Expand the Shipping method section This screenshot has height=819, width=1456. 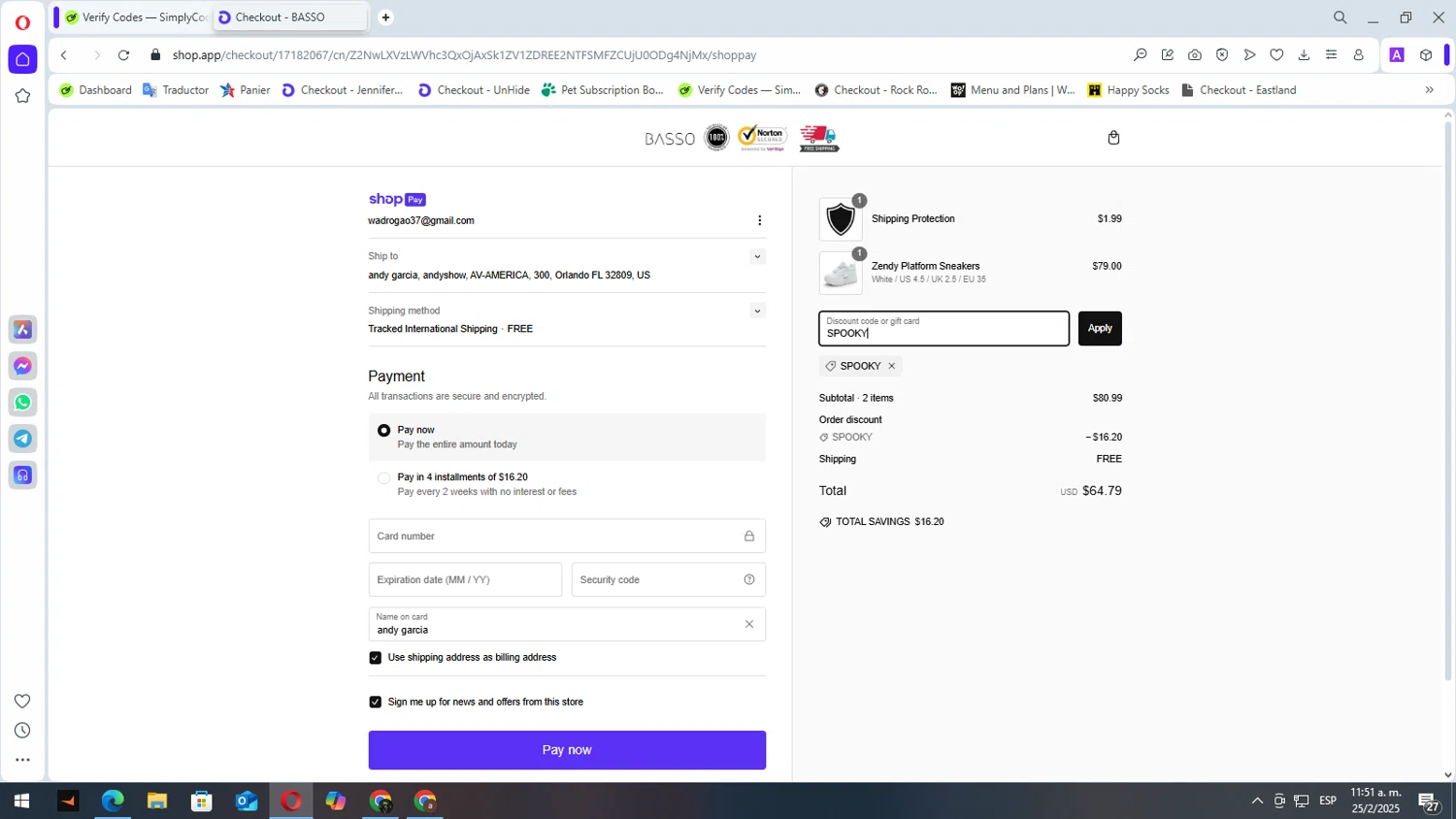point(757,311)
